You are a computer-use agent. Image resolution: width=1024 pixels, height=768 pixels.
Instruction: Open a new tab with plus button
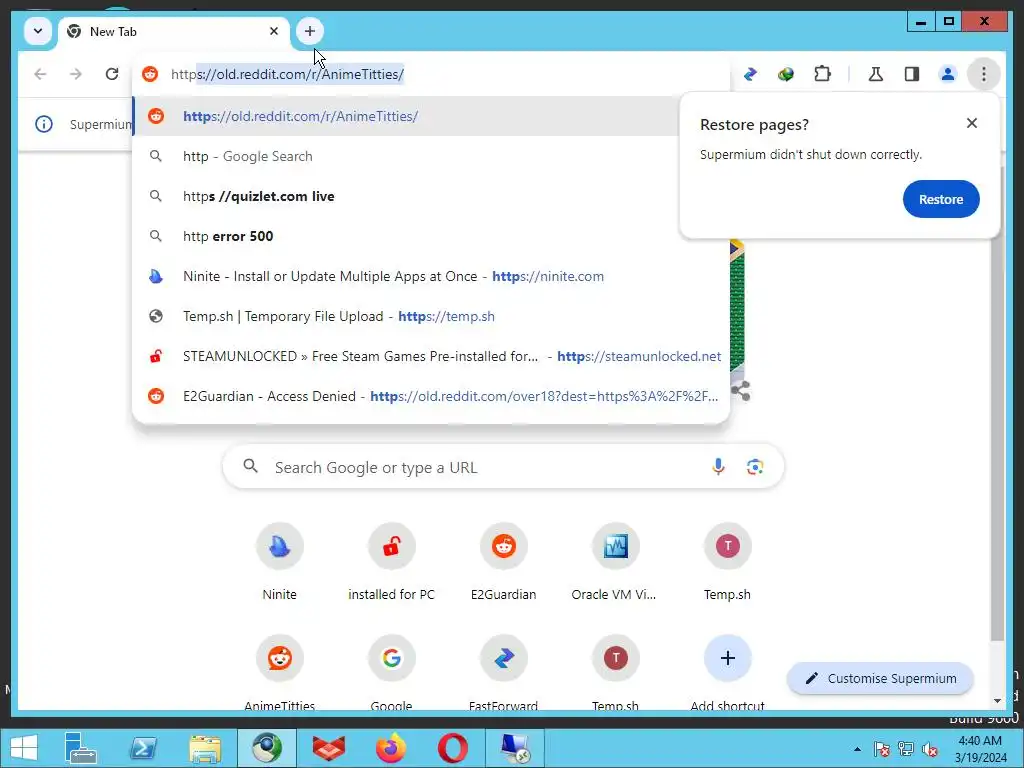[x=310, y=31]
